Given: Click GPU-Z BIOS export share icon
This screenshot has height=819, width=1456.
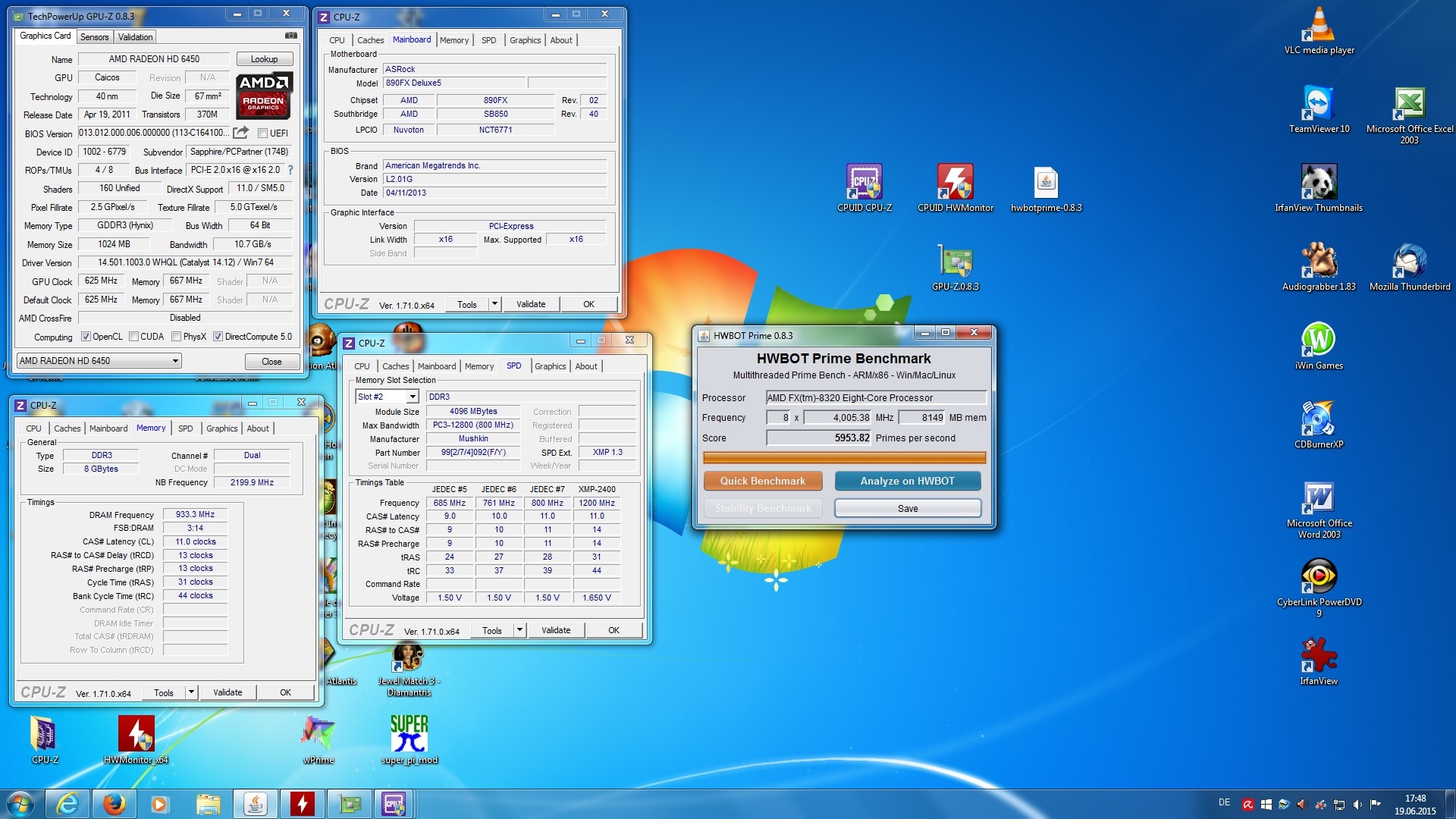Looking at the screenshot, I should (240, 133).
